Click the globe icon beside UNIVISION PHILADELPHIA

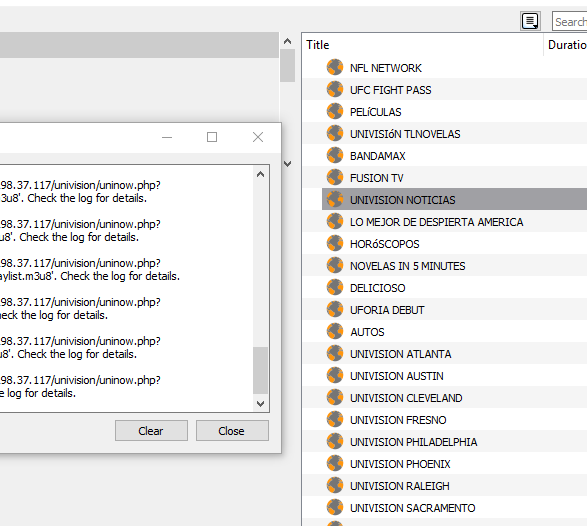pos(335,441)
